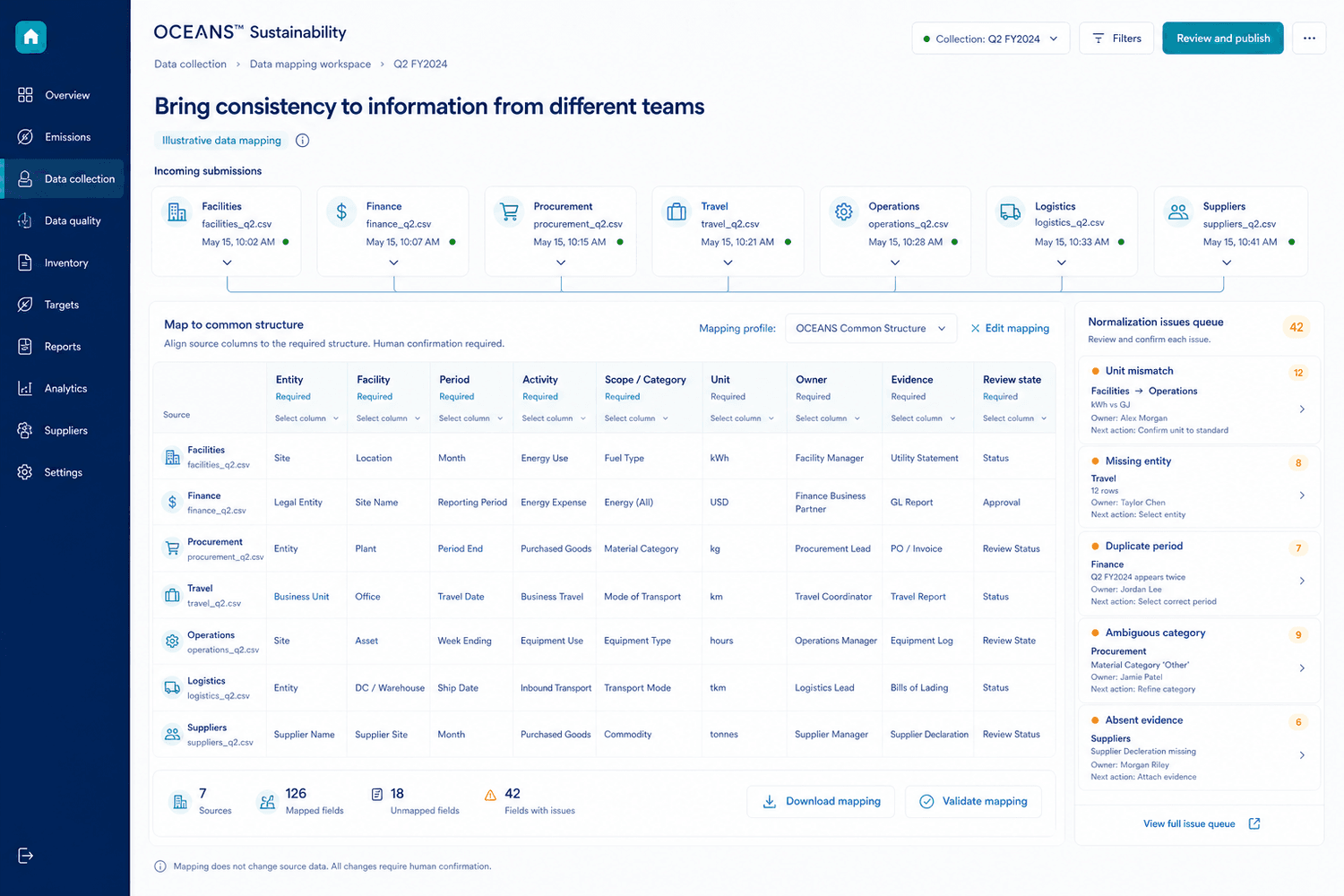Click the Finance dollar icon in mapping table
This screenshot has width=1344, height=896.
click(172, 503)
